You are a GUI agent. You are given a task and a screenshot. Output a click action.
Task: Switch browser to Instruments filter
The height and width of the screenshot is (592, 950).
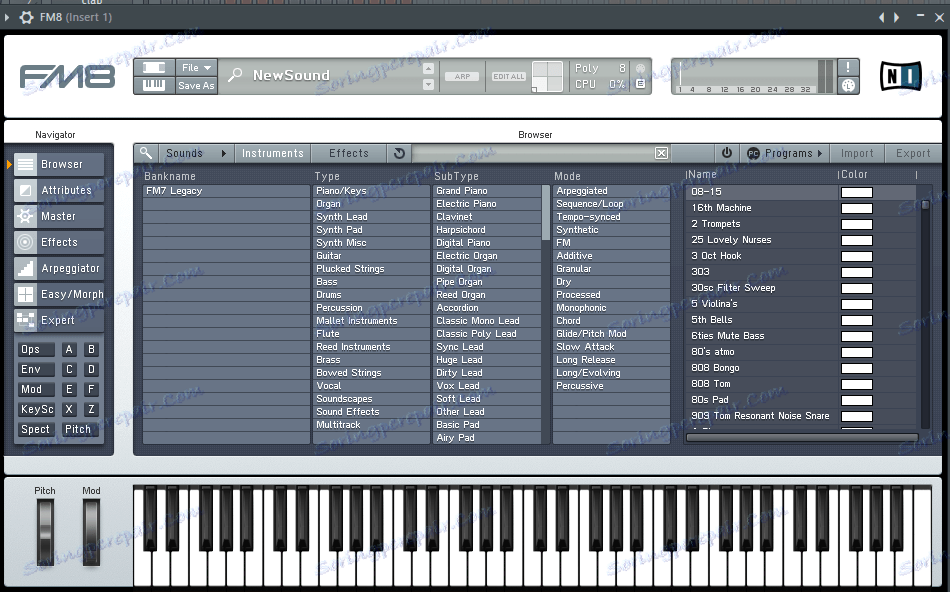pos(273,153)
